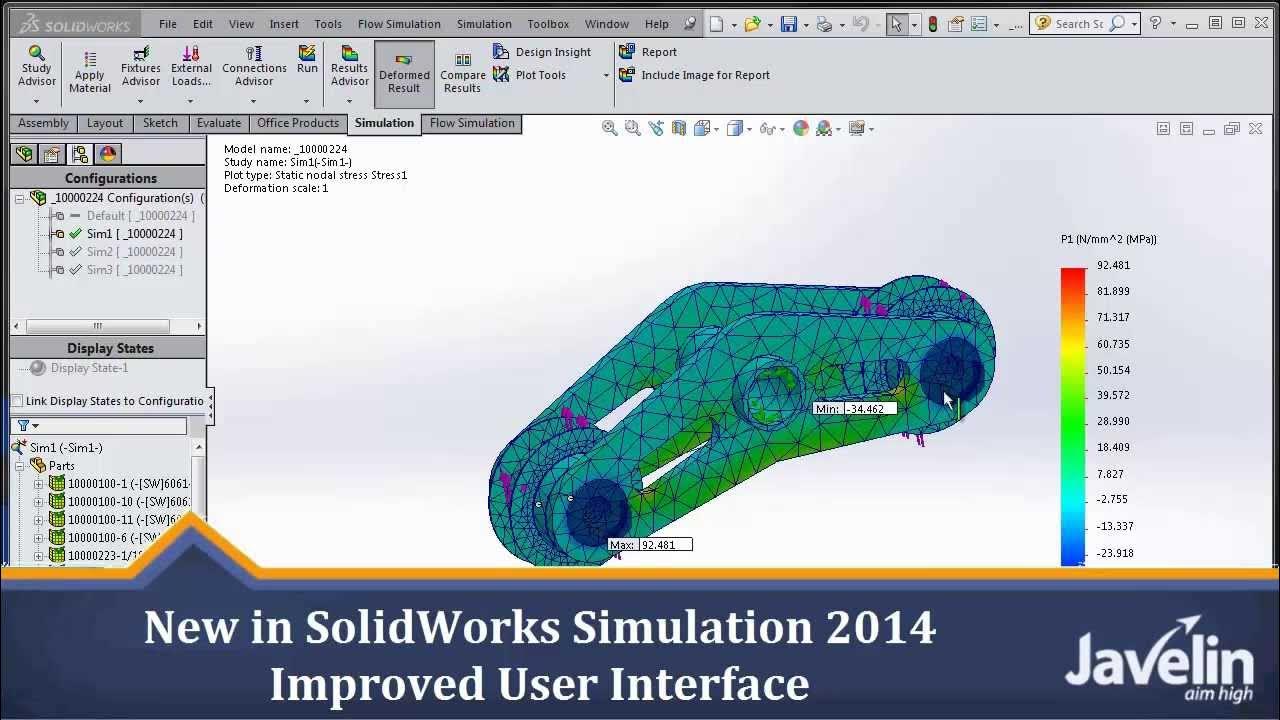Switch to the DisplayManager tab
Viewport: 1280px width, 720px height.
tap(108, 154)
